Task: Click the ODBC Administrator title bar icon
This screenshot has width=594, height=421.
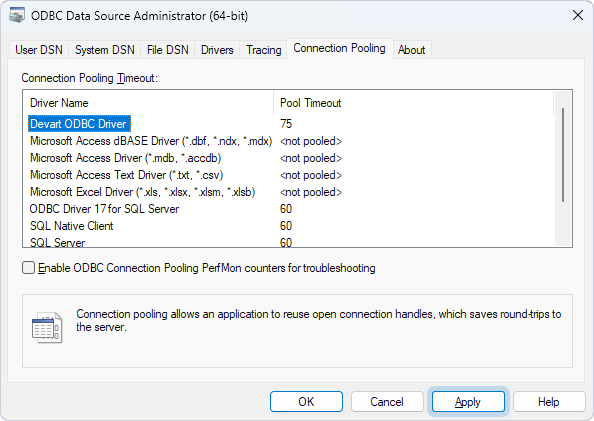Action: coord(16,16)
